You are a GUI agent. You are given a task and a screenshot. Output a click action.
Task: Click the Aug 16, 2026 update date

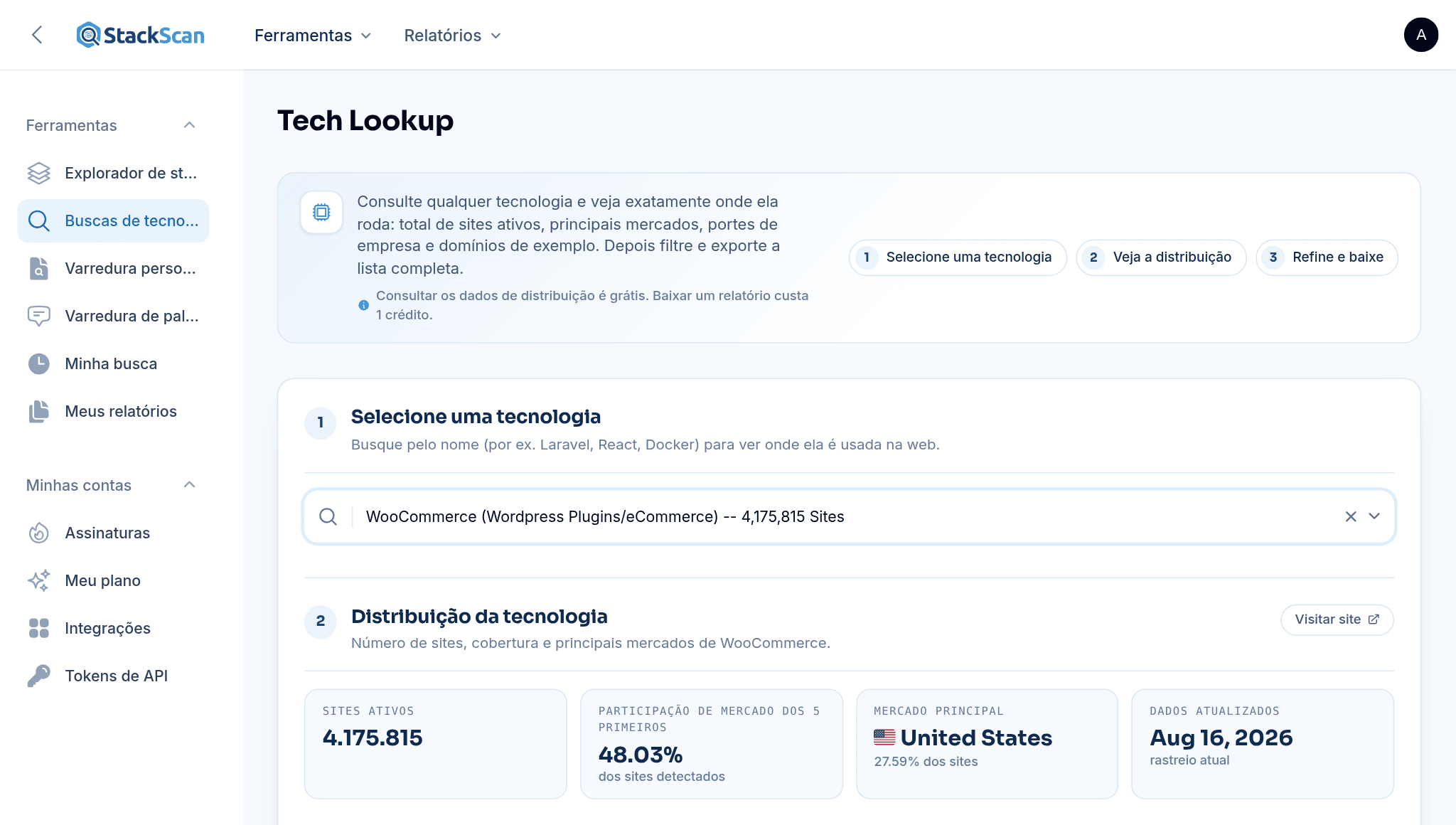pos(1221,738)
